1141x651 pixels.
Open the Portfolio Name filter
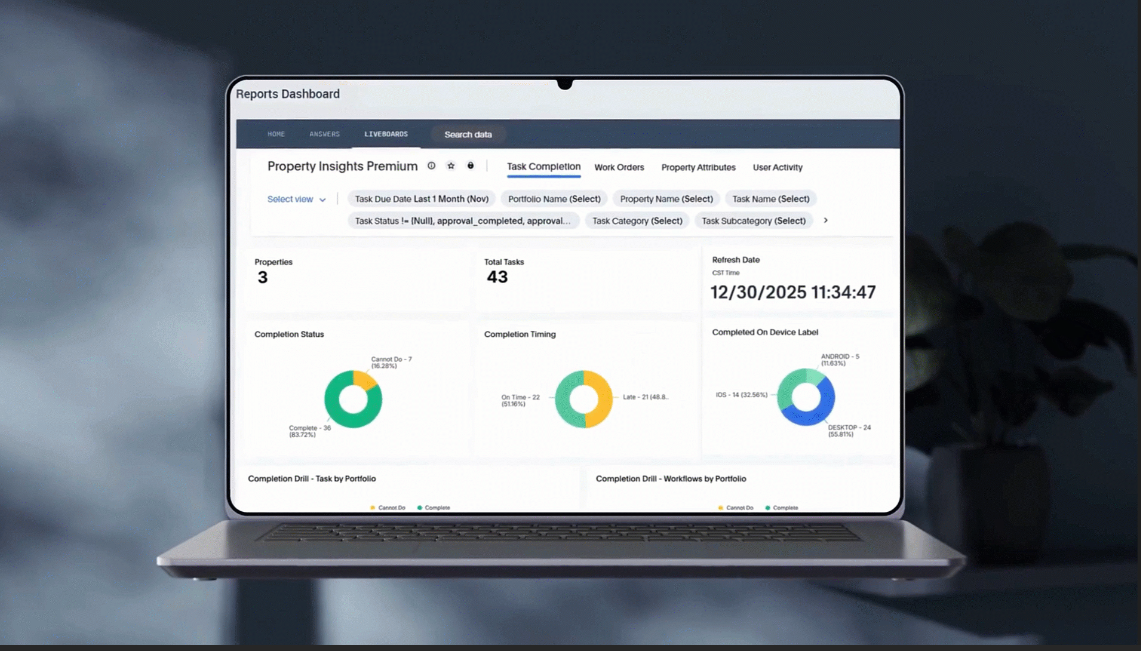tap(554, 198)
